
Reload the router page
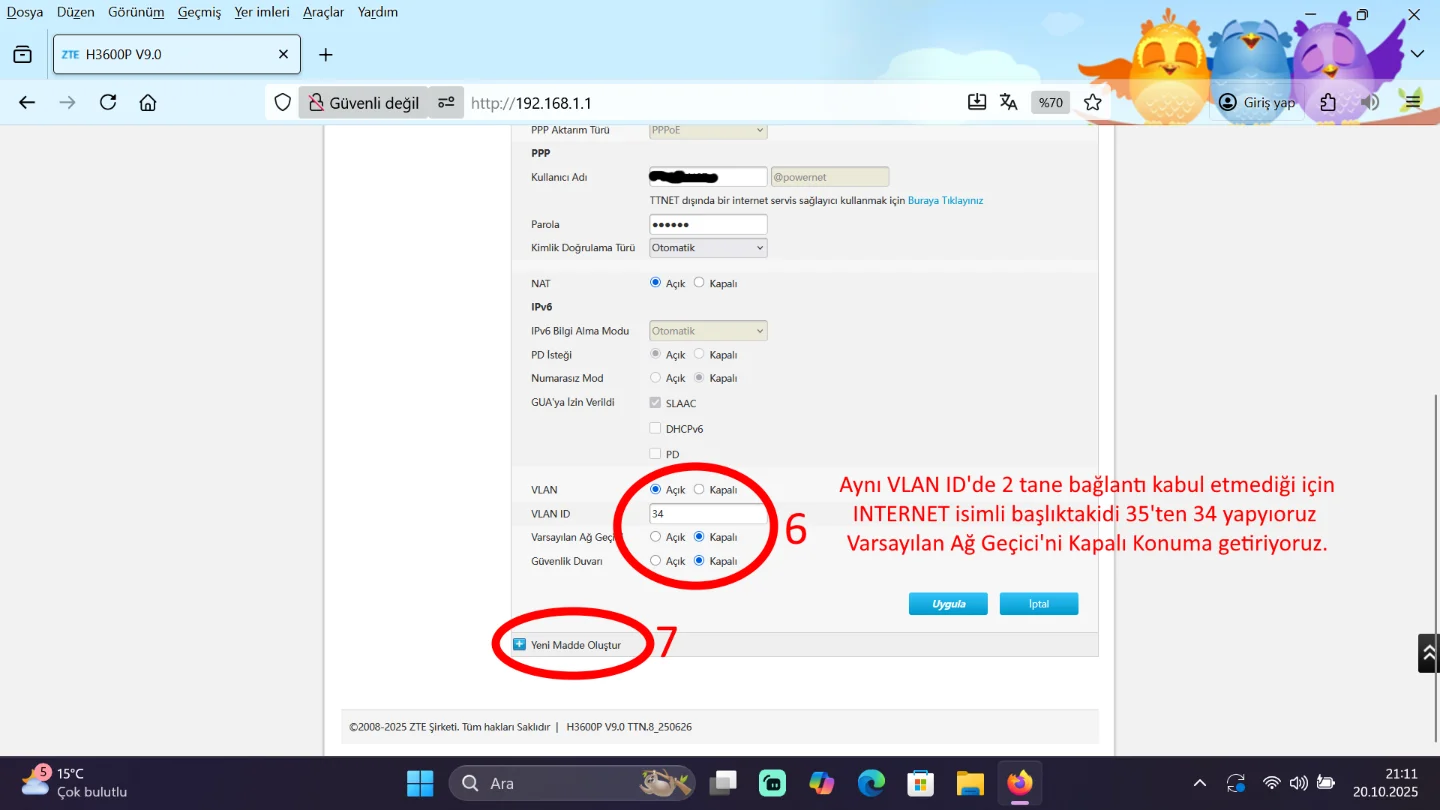click(x=108, y=102)
